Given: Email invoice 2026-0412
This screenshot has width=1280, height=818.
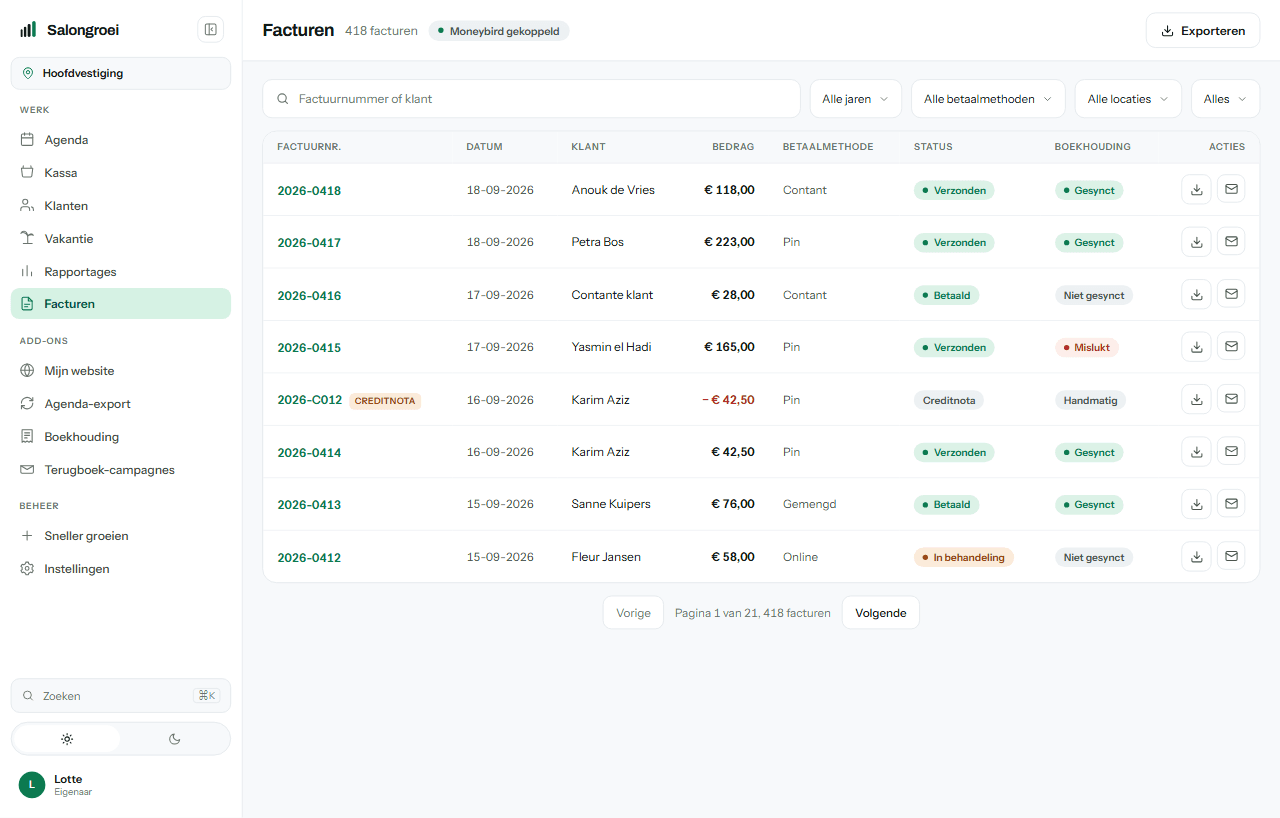Looking at the screenshot, I should (x=1231, y=557).
